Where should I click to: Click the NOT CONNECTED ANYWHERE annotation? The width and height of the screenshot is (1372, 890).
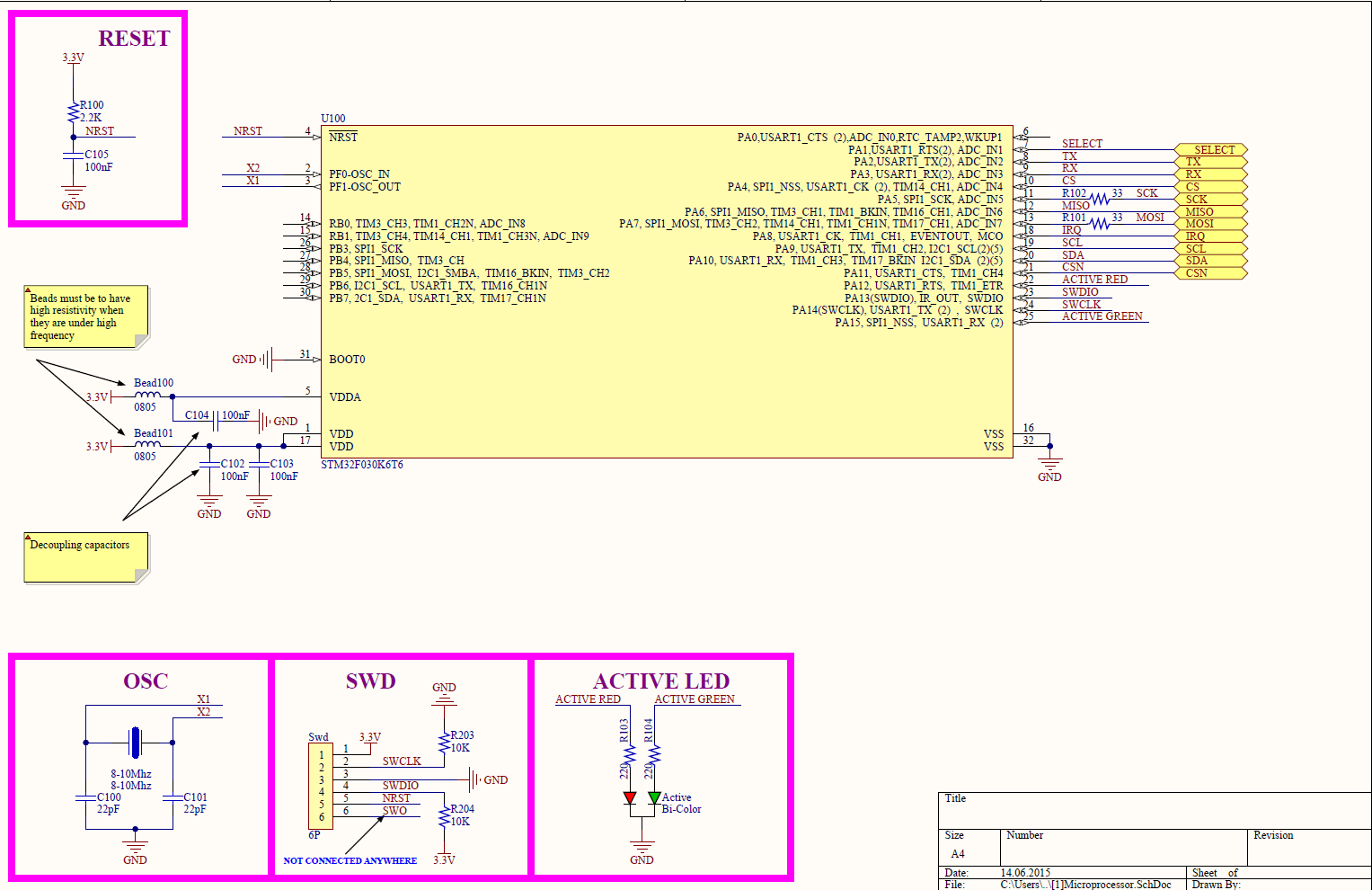(350, 861)
